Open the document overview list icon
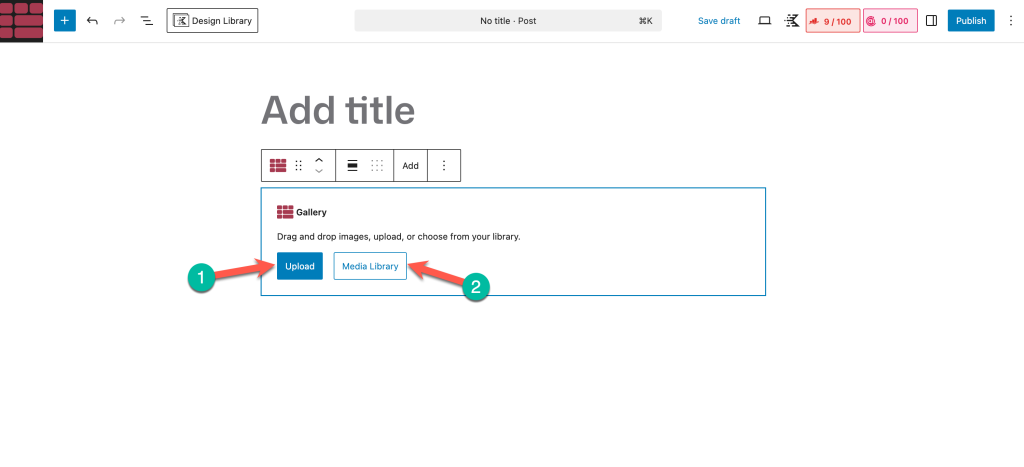 click(x=147, y=20)
